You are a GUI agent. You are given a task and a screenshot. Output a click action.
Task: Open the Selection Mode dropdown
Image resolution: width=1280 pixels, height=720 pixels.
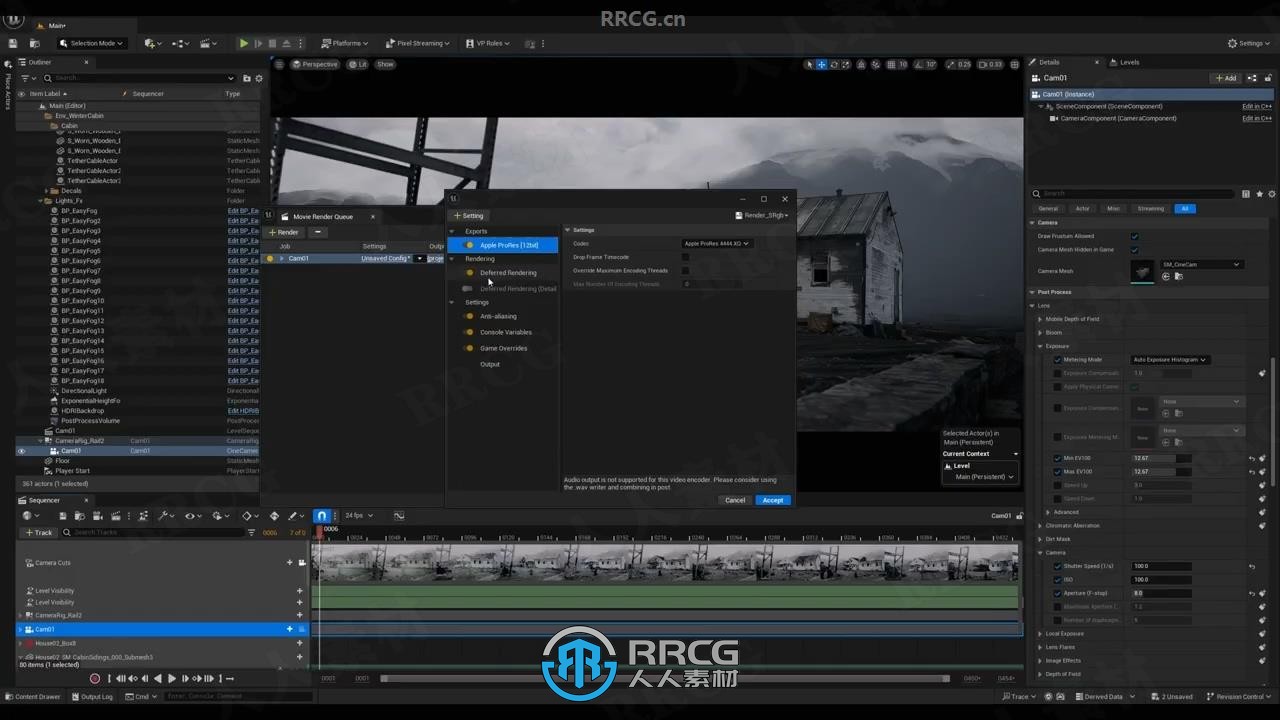(92, 43)
